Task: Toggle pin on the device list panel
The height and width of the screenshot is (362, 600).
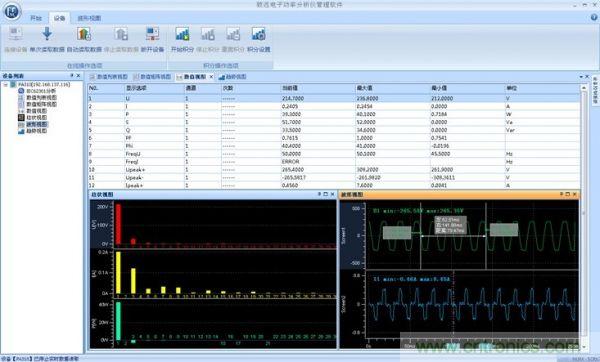Action: tap(72, 76)
